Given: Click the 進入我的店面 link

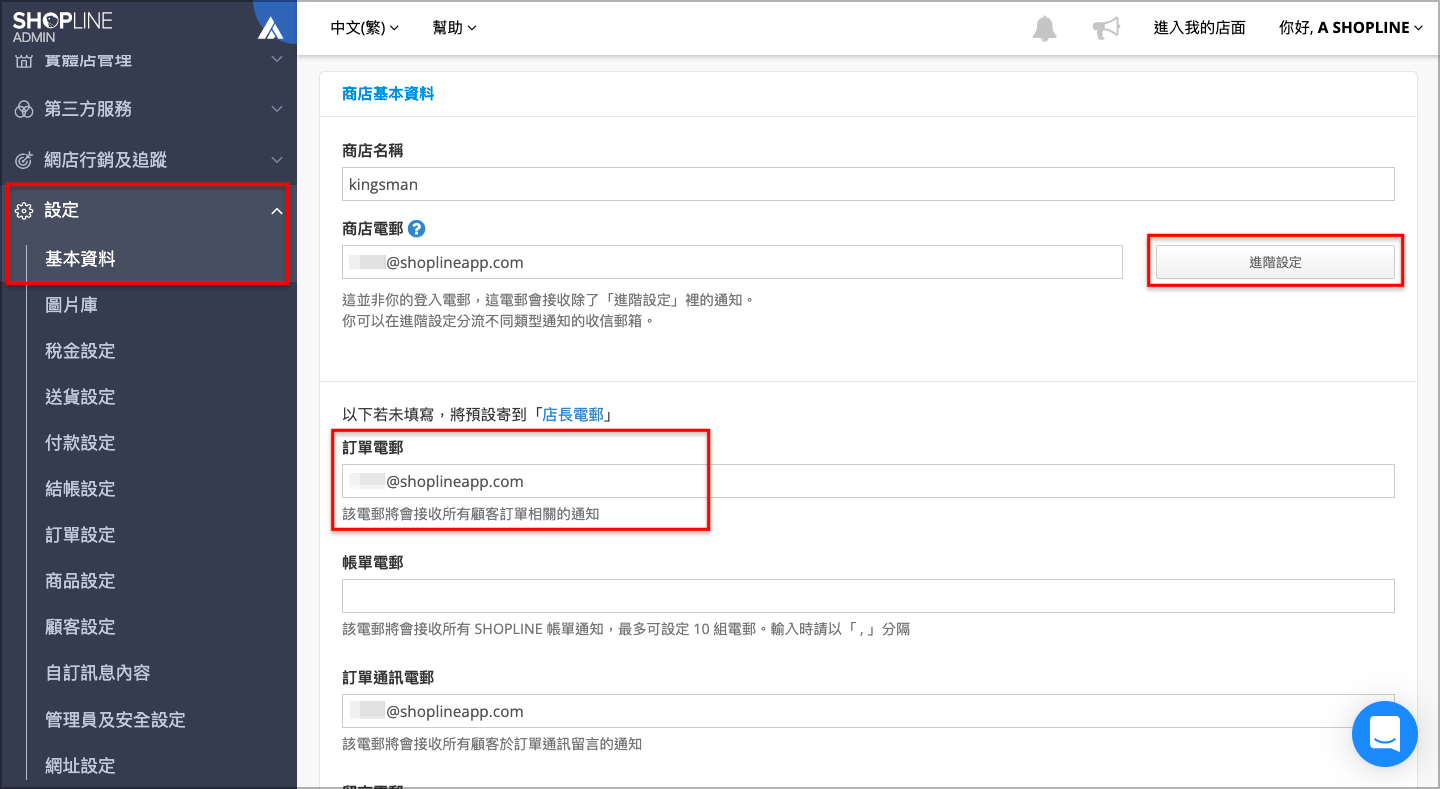Looking at the screenshot, I should (x=1200, y=28).
